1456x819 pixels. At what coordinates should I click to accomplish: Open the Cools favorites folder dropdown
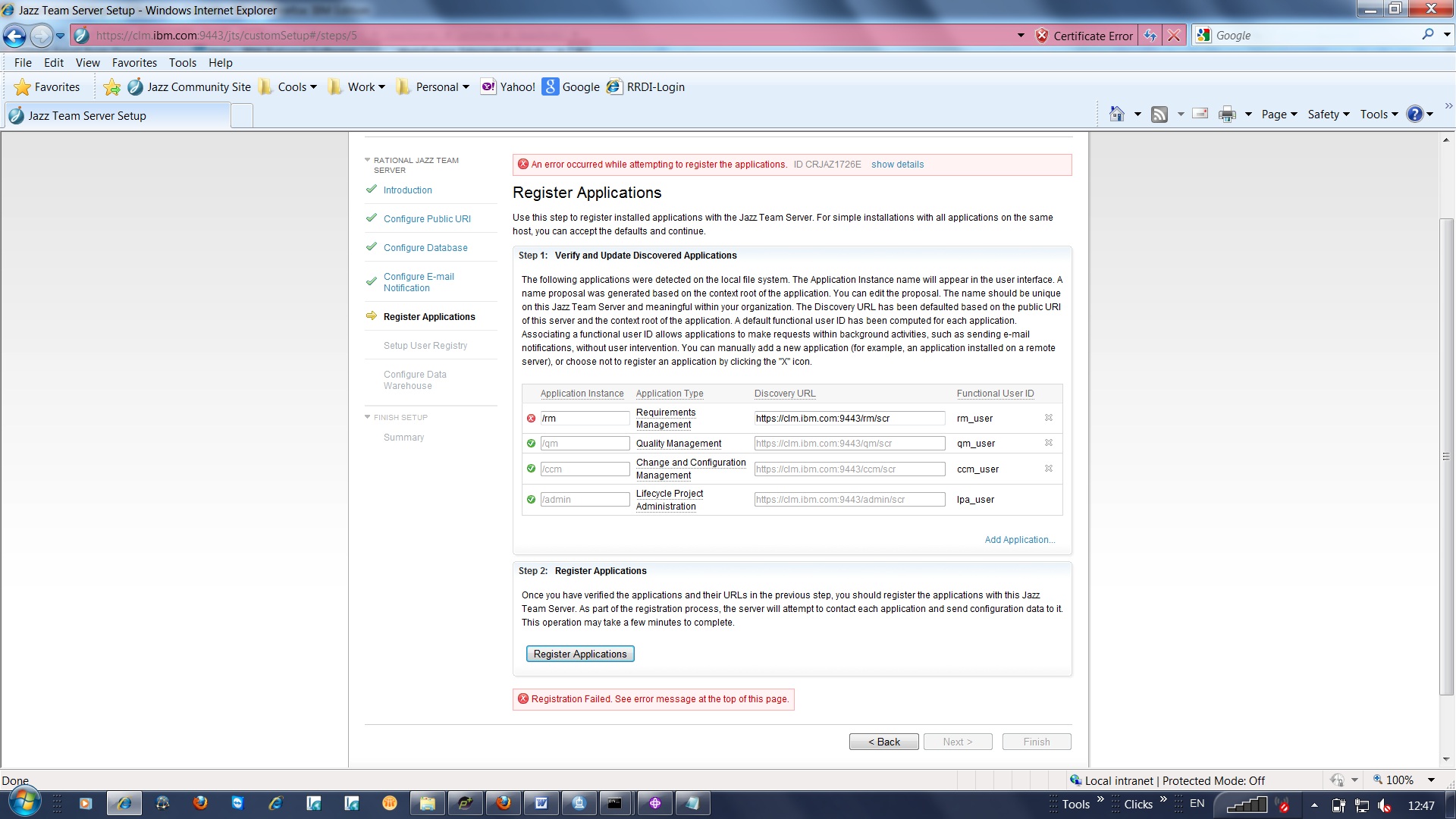pos(287,87)
